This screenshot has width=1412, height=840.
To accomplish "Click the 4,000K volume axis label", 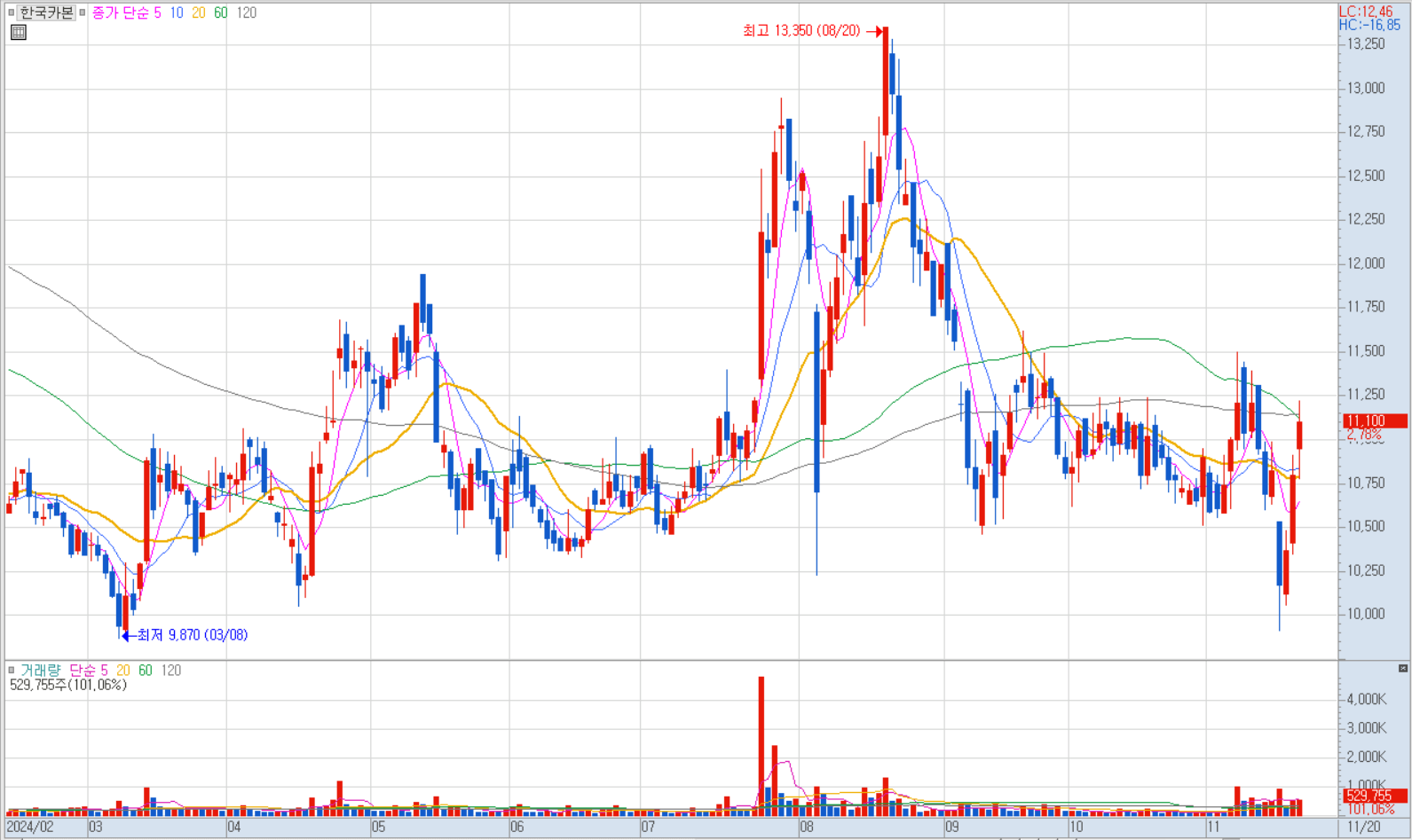I will [1367, 699].
